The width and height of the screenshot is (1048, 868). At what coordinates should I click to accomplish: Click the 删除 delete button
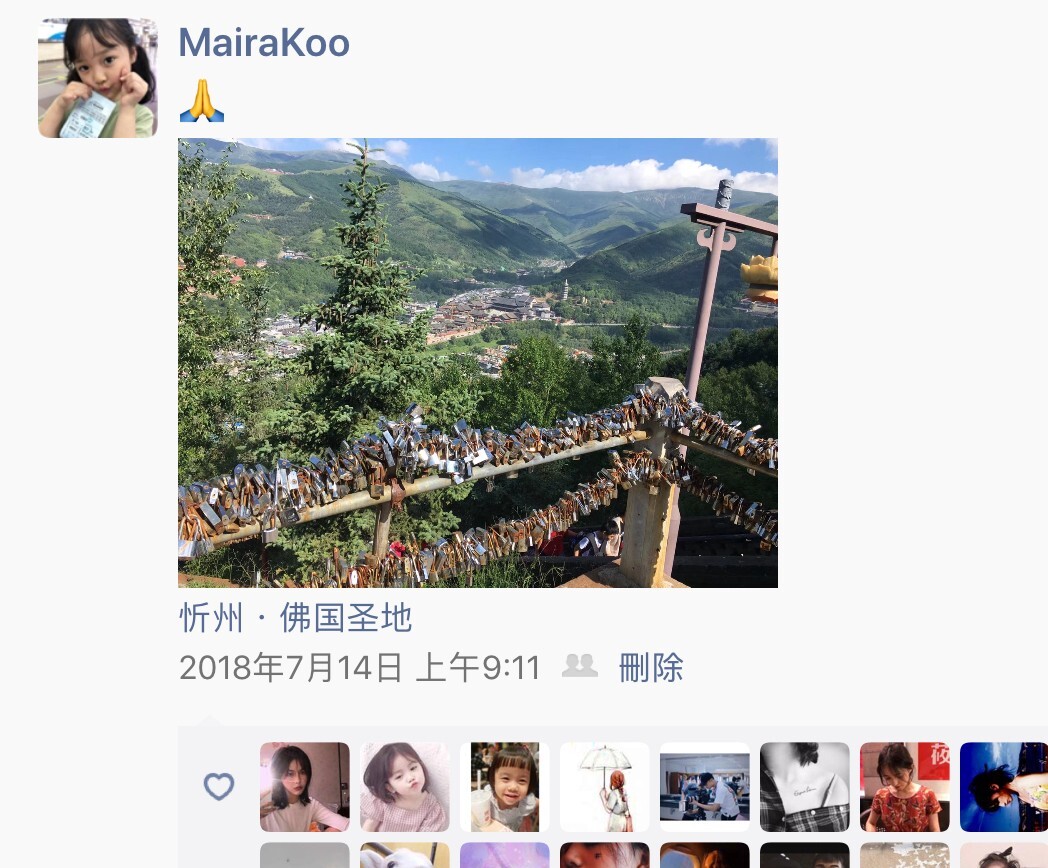coord(651,667)
